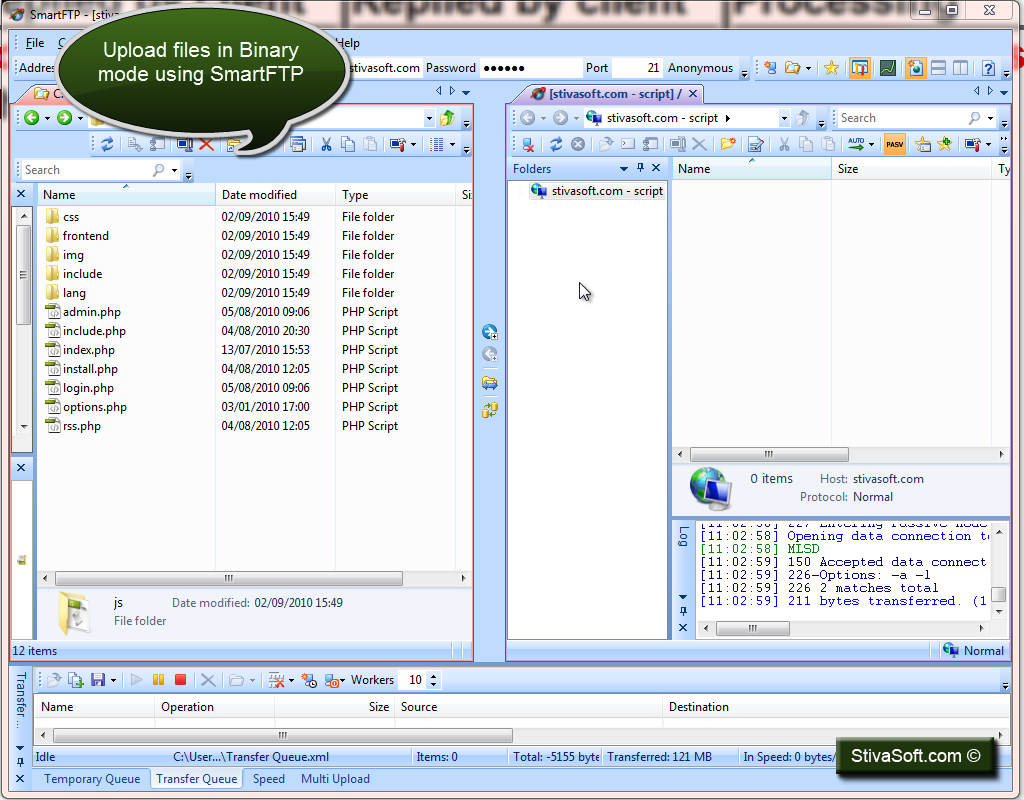This screenshot has height=800, width=1024.
Task: Pause the transfer queue
Action: click(158, 680)
